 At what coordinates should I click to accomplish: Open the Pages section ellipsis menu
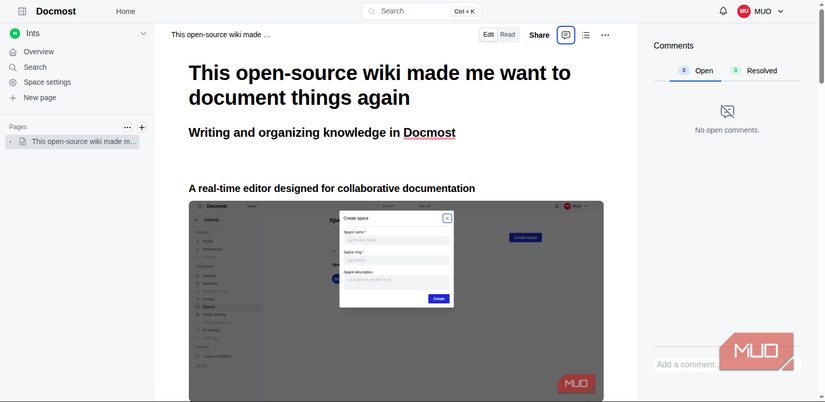127,127
